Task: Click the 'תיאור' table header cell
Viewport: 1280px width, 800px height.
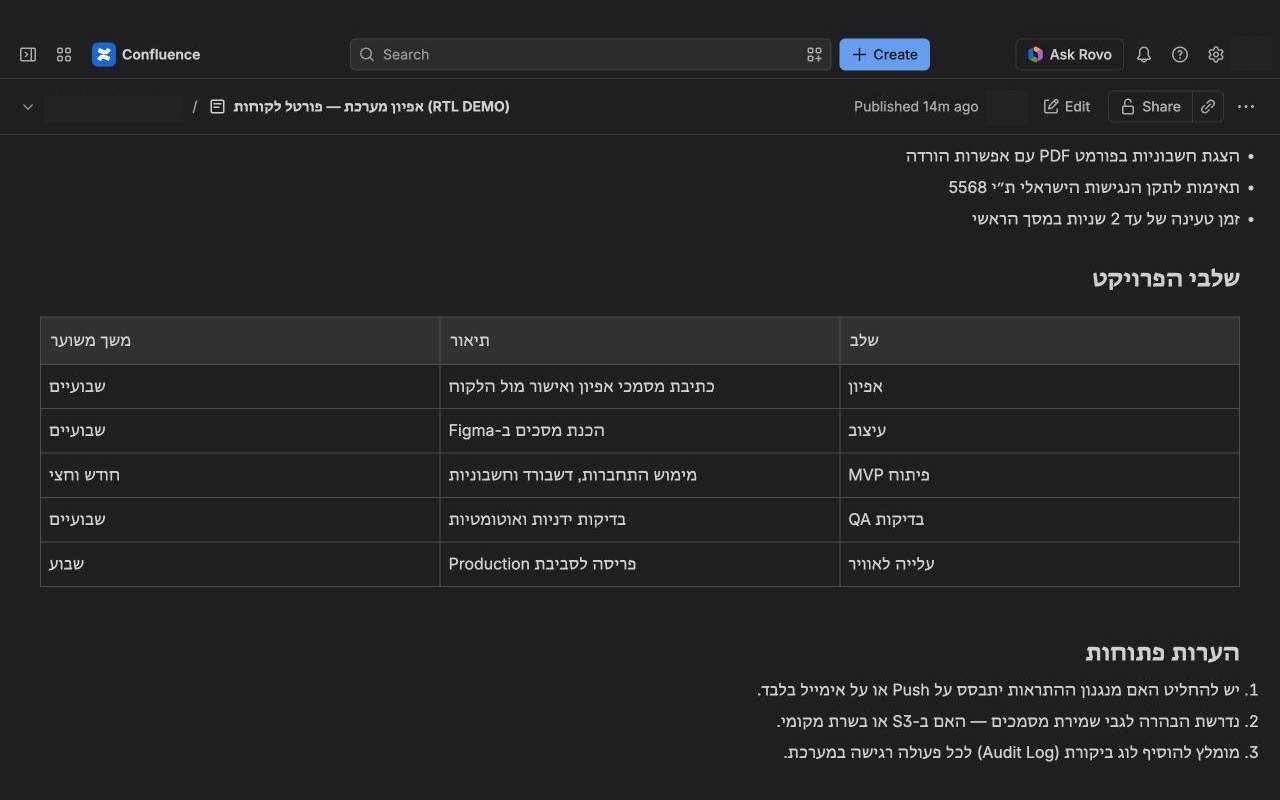Action: point(640,341)
